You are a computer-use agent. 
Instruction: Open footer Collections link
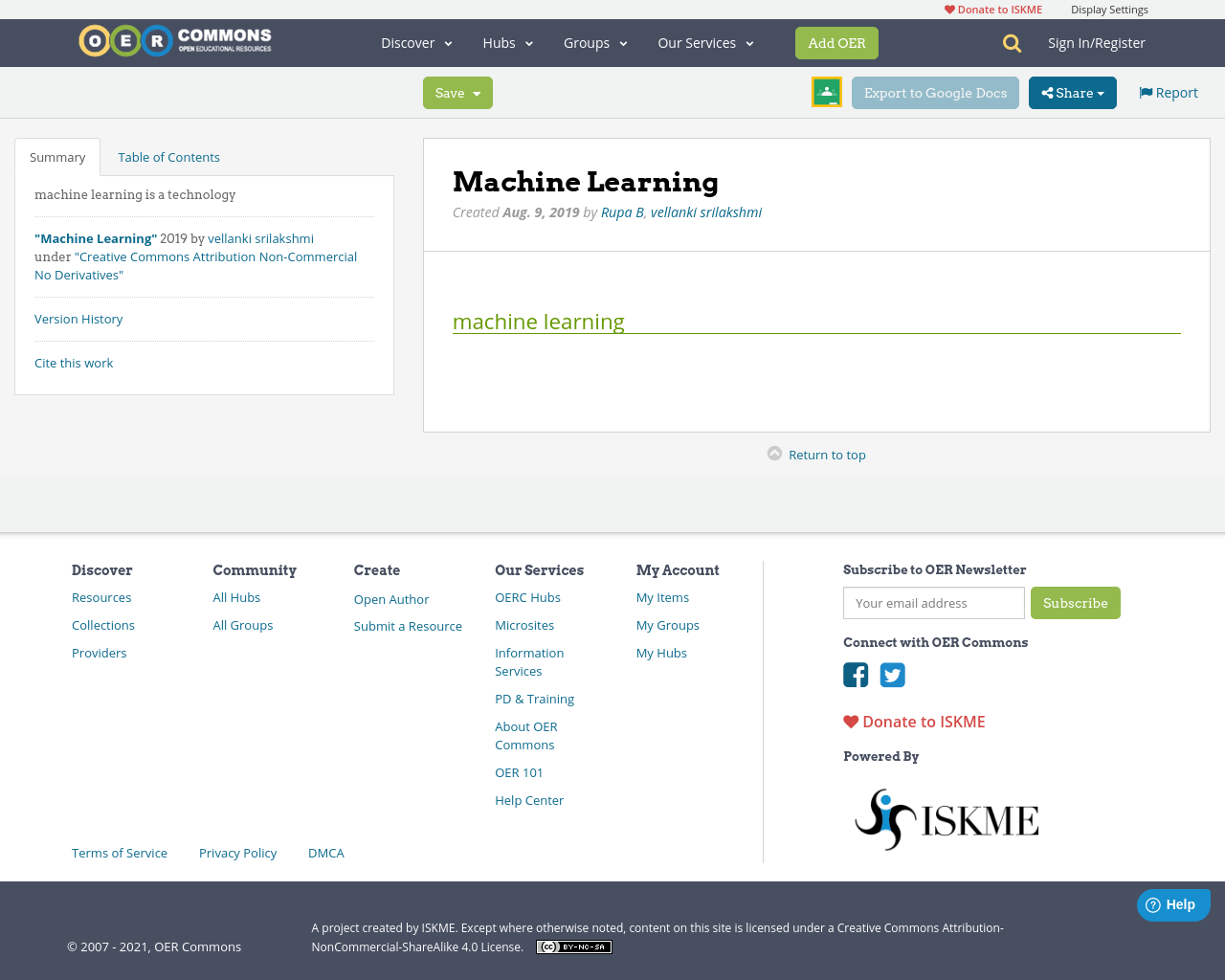click(103, 625)
